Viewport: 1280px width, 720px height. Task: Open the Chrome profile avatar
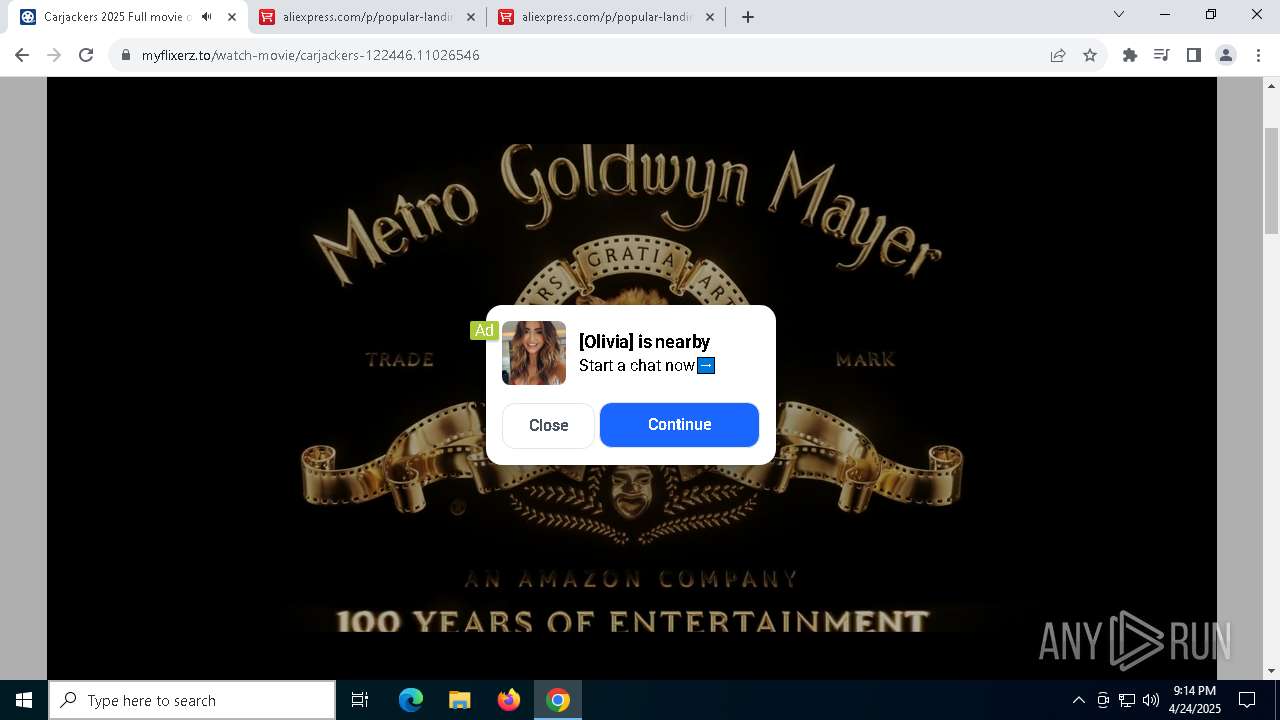click(x=1225, y=55)
